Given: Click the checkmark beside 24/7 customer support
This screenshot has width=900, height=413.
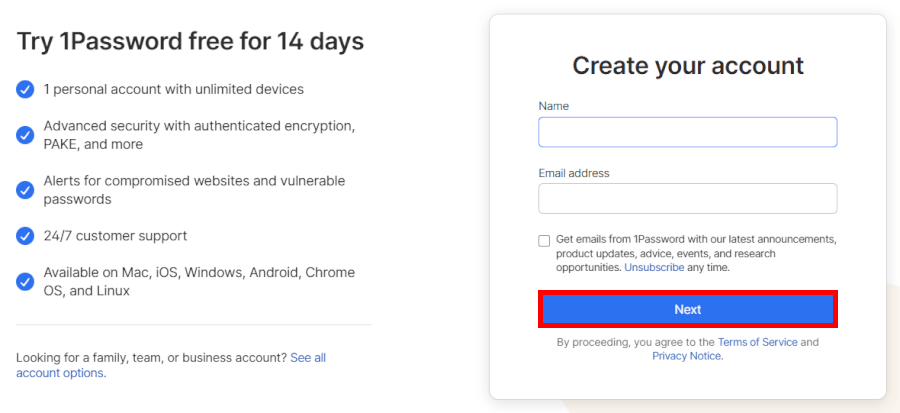Looking at the screenshot, I should pyautogui.click(x=25, y=236).
